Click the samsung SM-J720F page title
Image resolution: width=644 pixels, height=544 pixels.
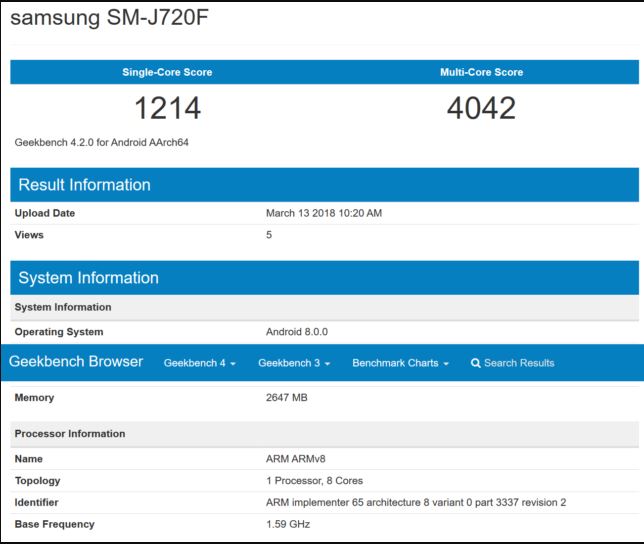click(x=109, y=18)
